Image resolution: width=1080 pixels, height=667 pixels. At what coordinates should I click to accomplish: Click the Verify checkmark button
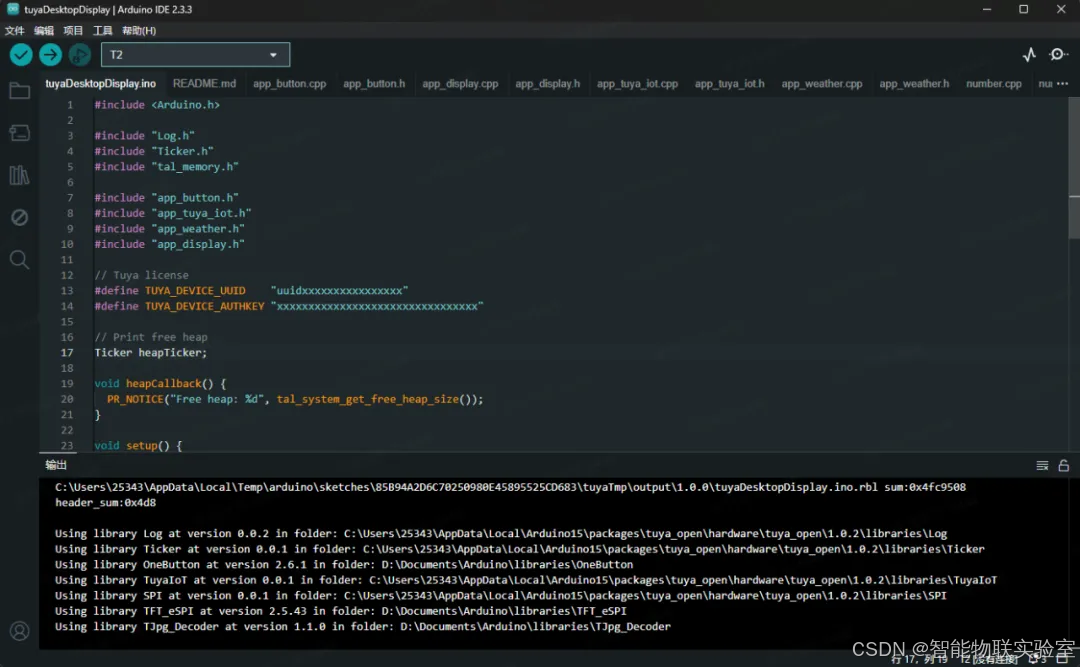click(21, 54)
